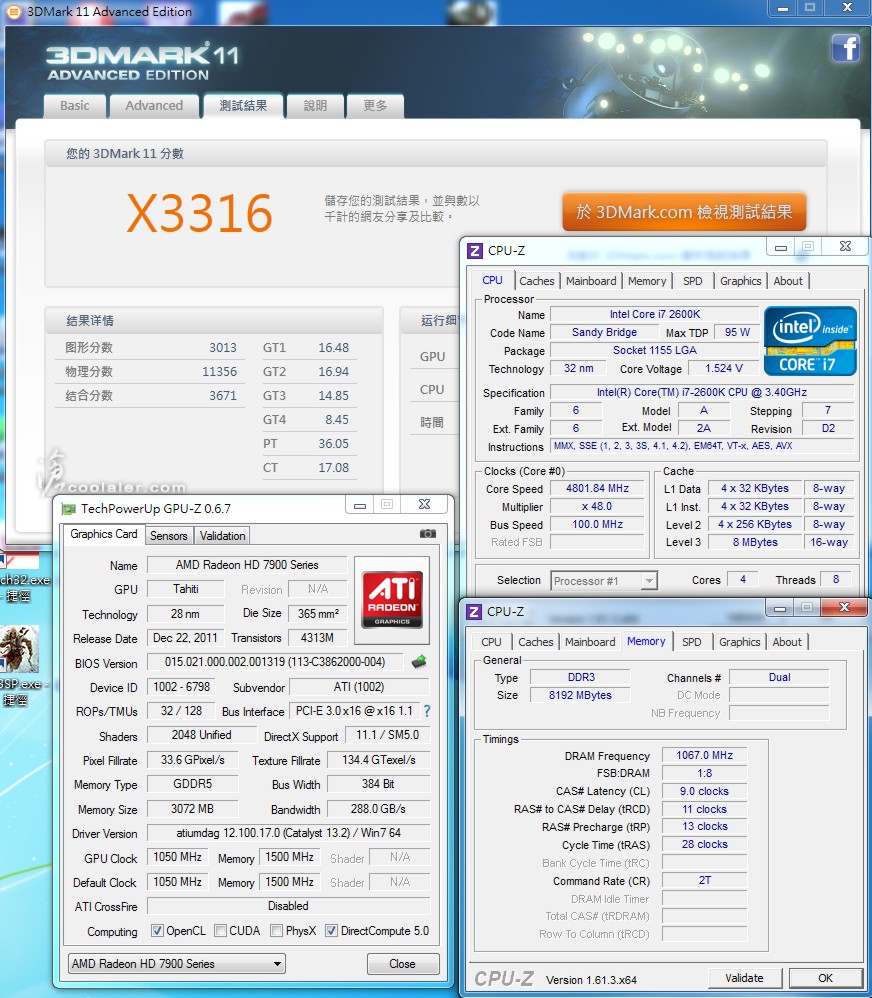
Task: Click the PT result 36.05
Action: tap(334, 444)
